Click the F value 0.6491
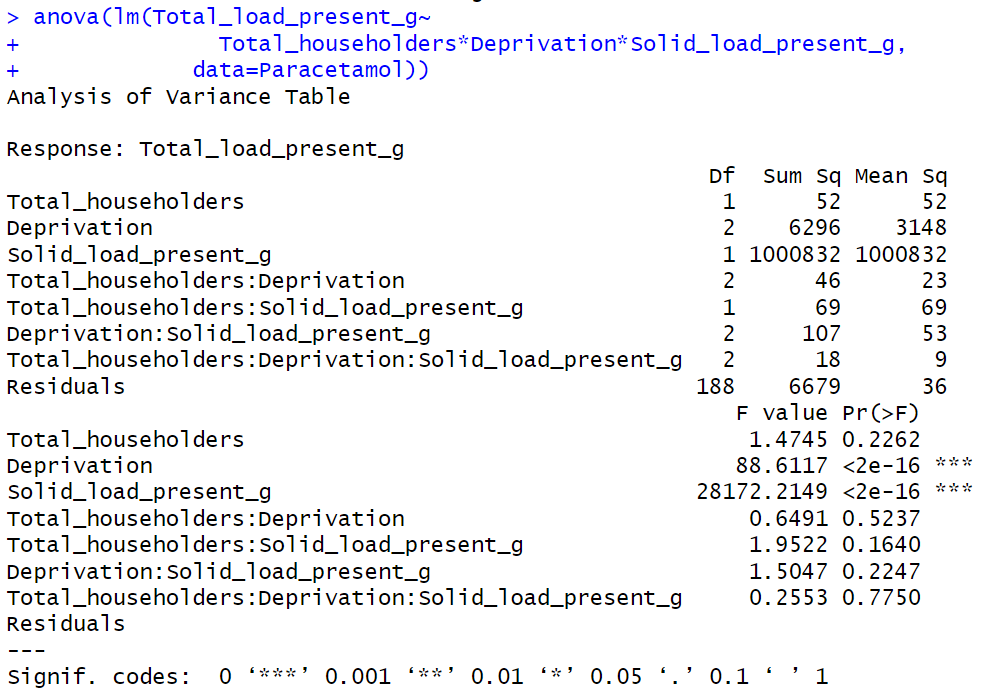The height and width of the screenshot is (691, 1002). (x=788, y=518)
